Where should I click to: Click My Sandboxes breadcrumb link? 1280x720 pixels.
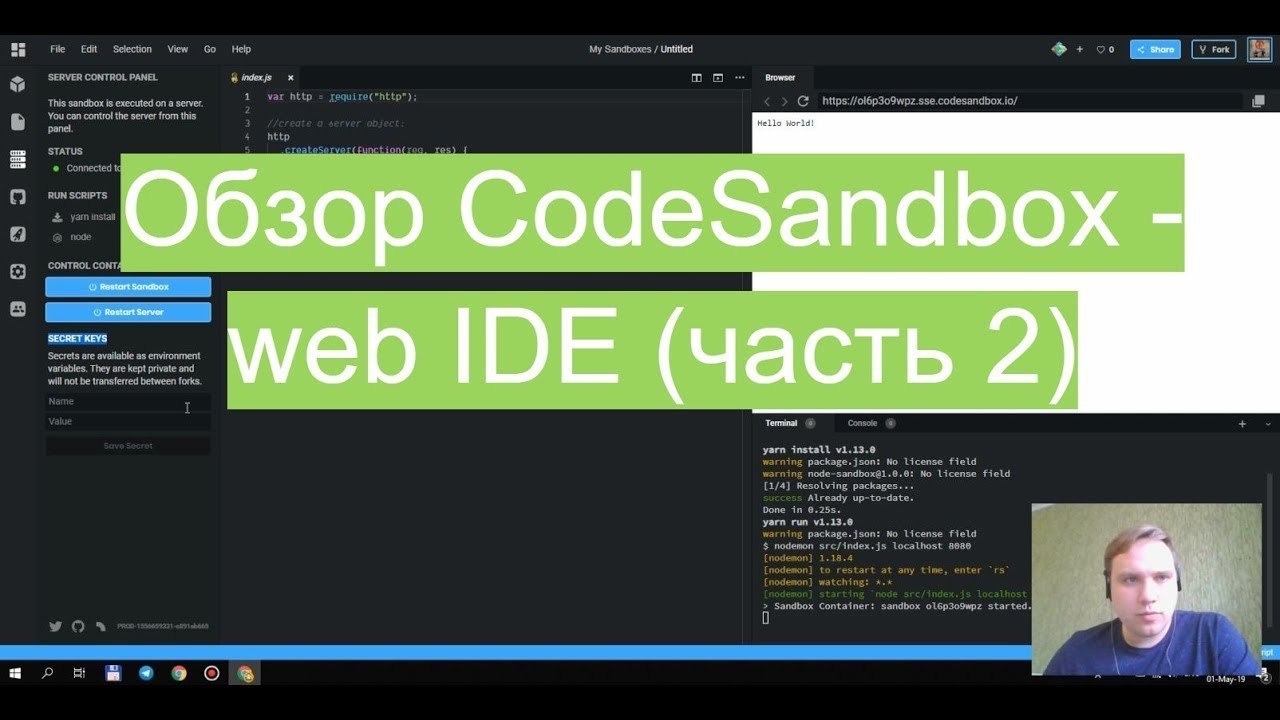pyautogui.click(x=620, y=49)
